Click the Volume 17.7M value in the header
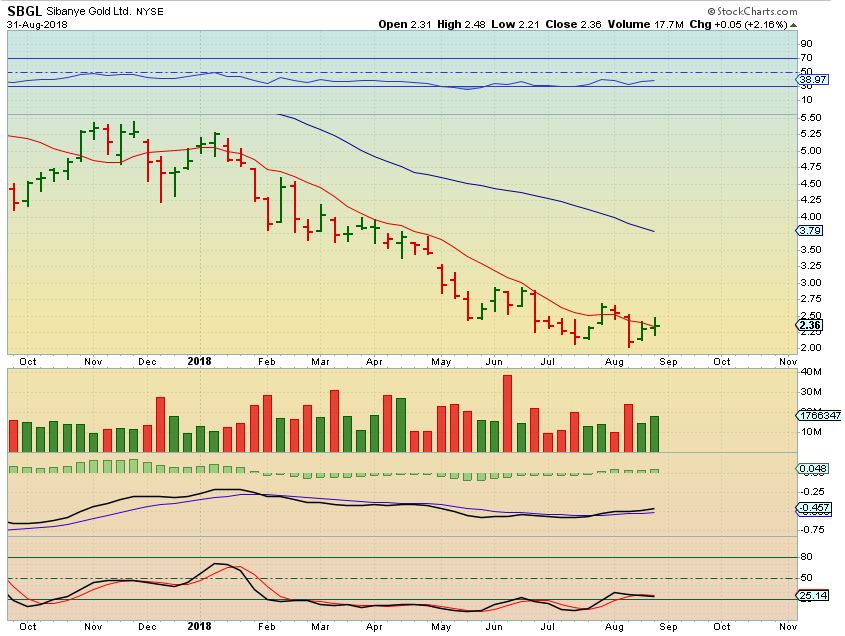Screen dimensions: 845x636 tap(646, 24)
